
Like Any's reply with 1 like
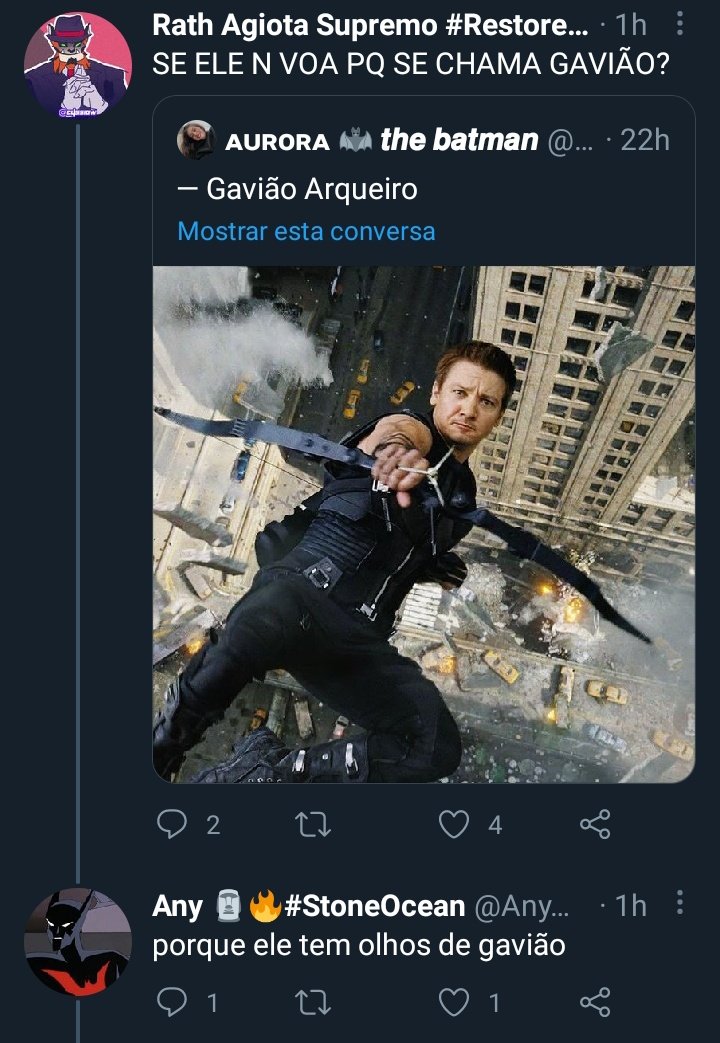454,1002
